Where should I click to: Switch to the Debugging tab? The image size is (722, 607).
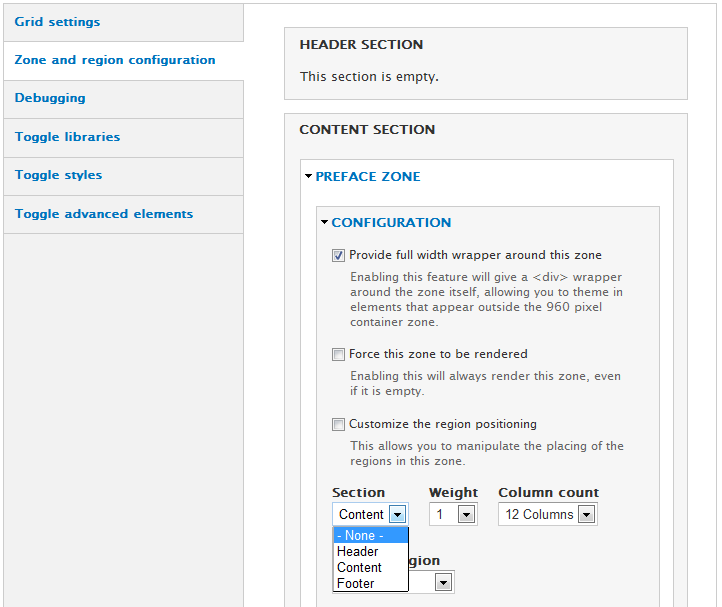(x=50, y=98)
